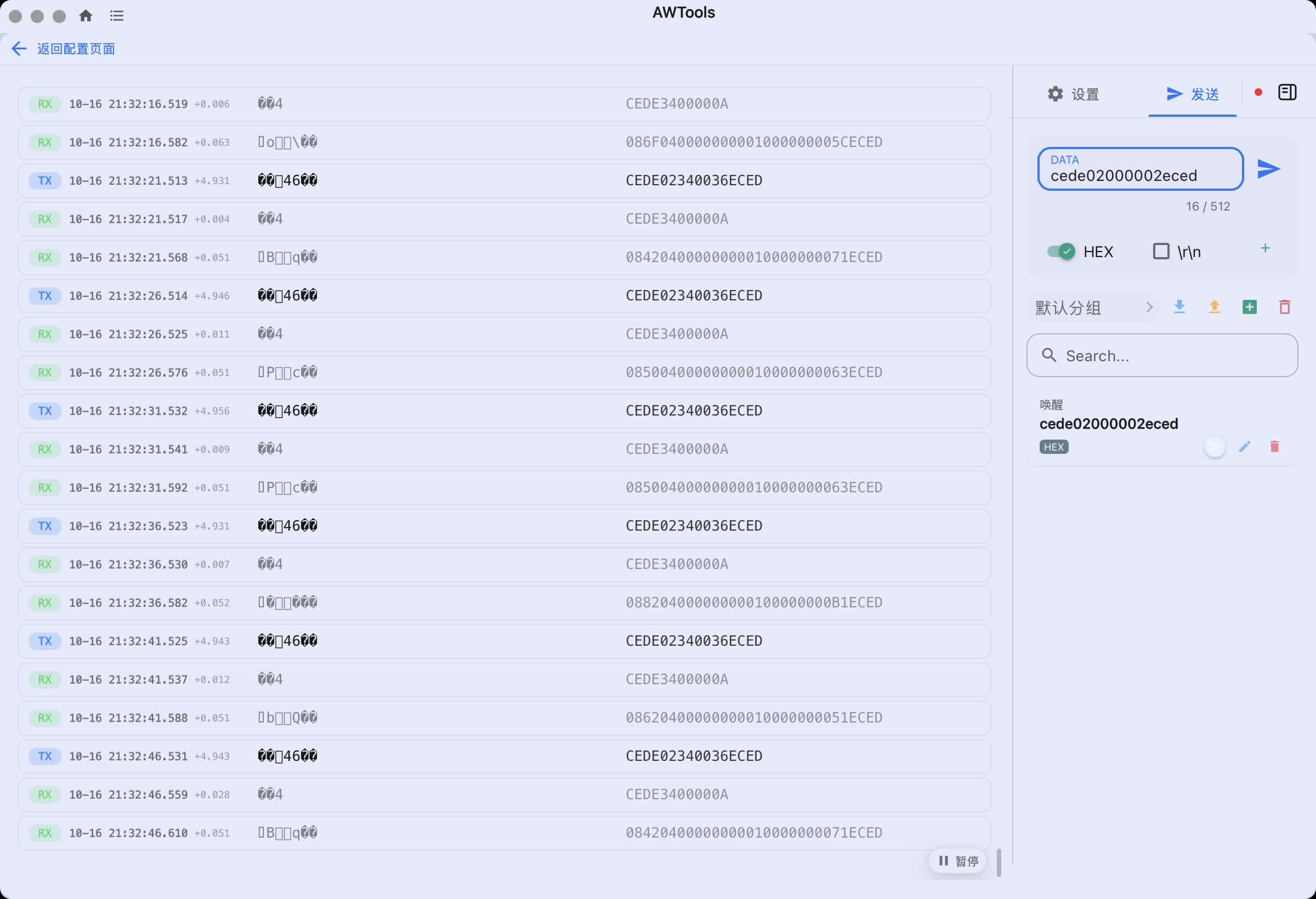
Task: Click the log scrollbar handle
Action: pos(999,862)
